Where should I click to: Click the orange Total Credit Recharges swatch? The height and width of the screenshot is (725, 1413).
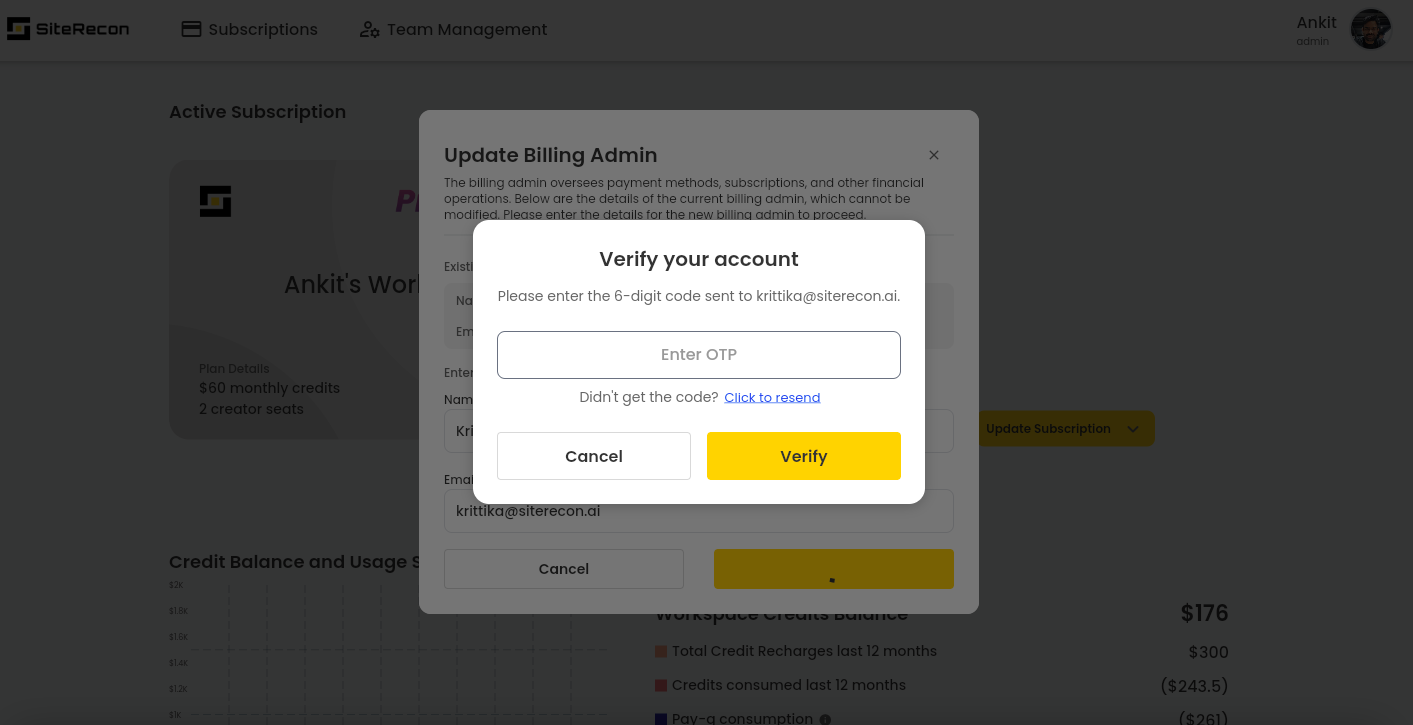pos(661,651)
